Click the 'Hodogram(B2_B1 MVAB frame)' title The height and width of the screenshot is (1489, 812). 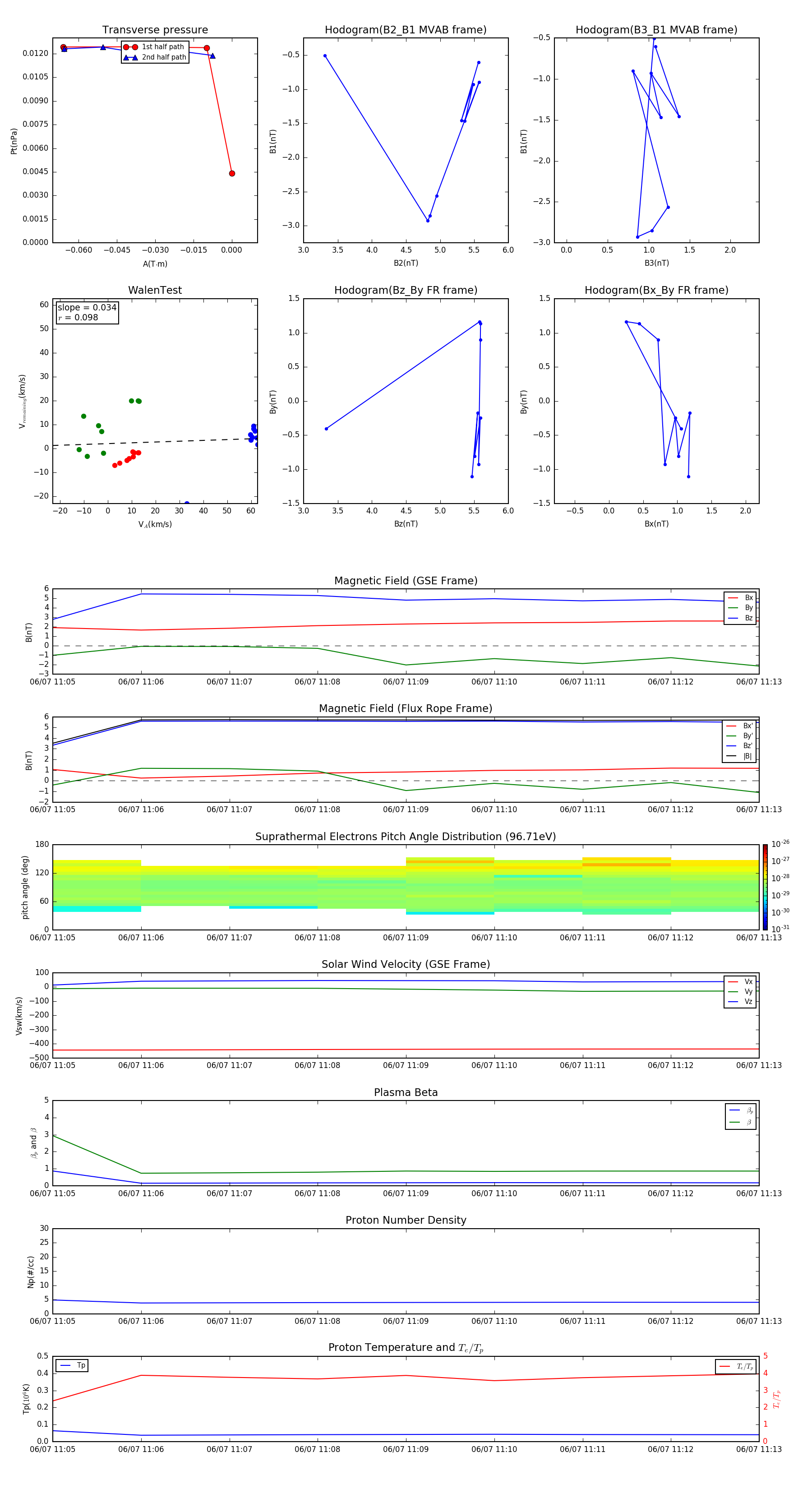(406, 30)
